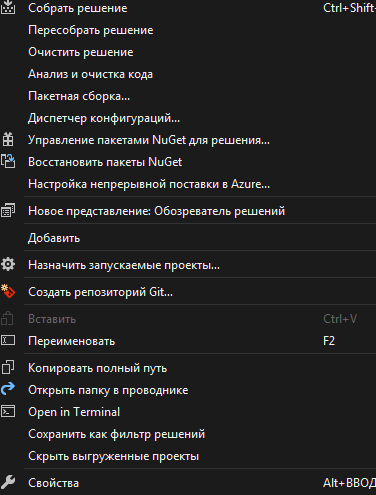Viewport: 376px width, 495px height.
Task: Click the rename icon beside Переименовать
Action: pos(8,340)
